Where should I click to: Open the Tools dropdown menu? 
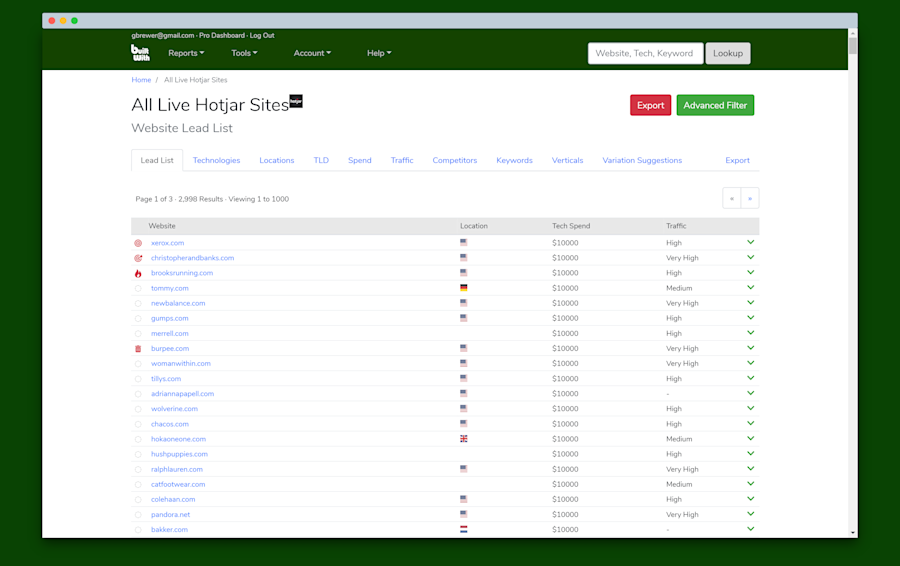click(244, 53)
